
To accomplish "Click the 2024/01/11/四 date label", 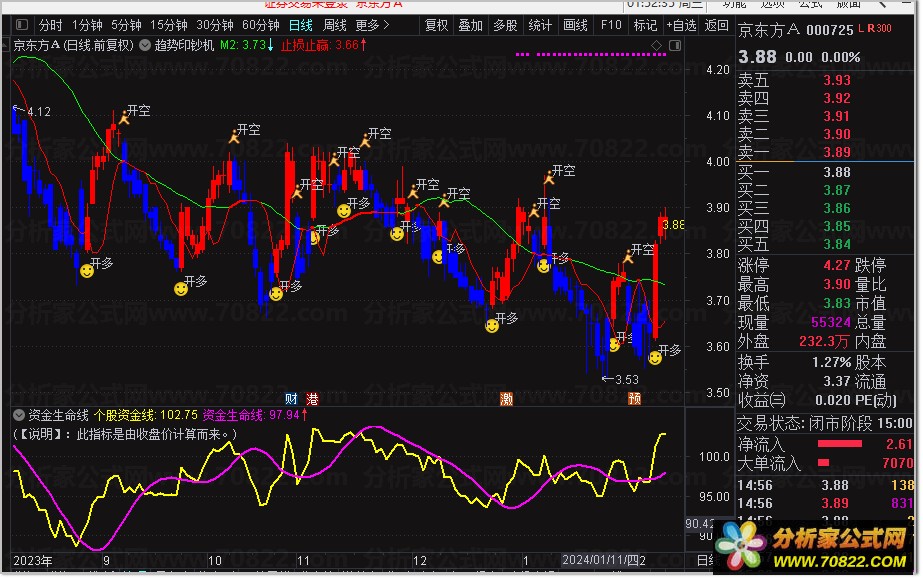I will (x=600, y=560).
